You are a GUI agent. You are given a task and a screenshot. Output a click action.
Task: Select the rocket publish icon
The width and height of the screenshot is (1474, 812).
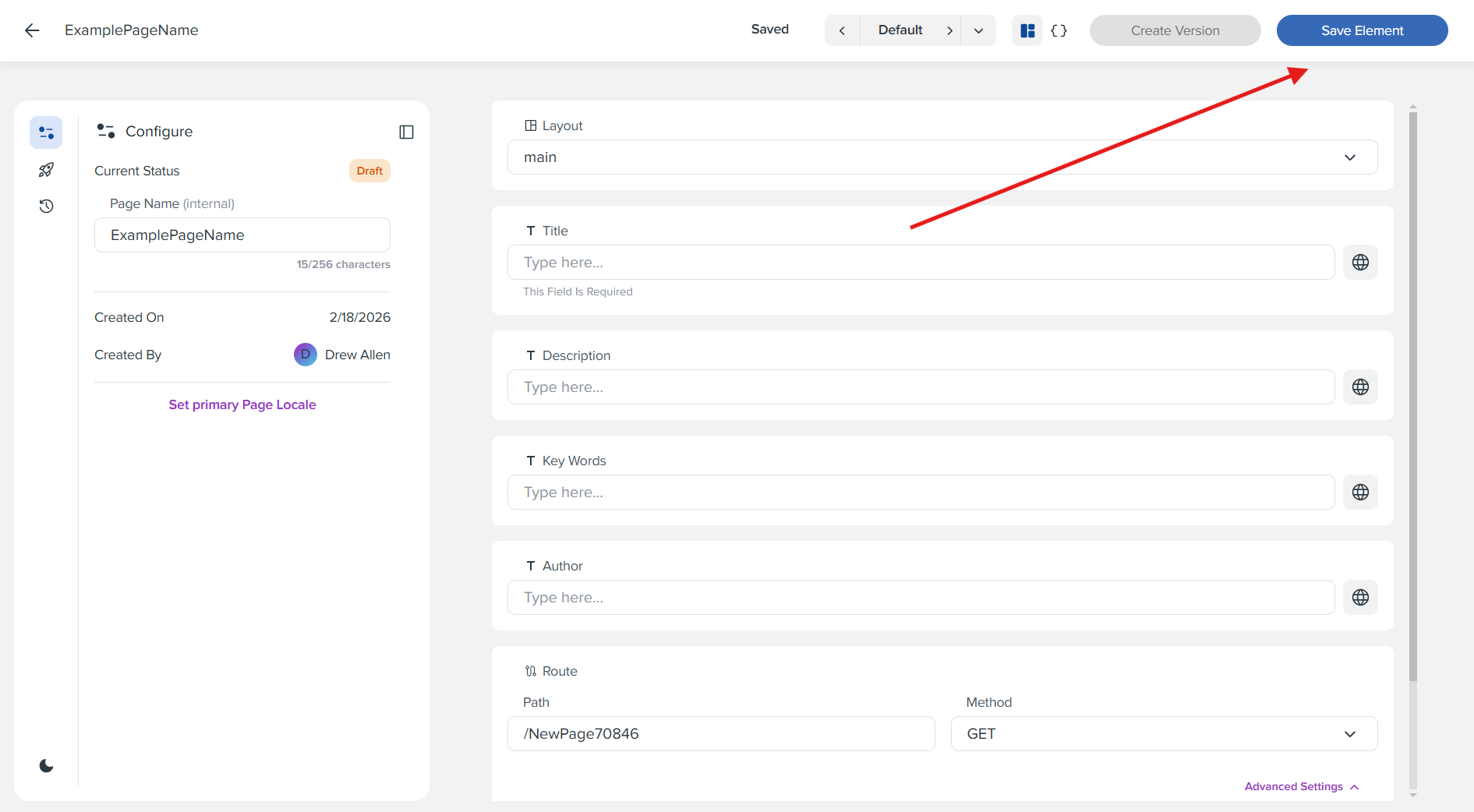pos(45,169)
